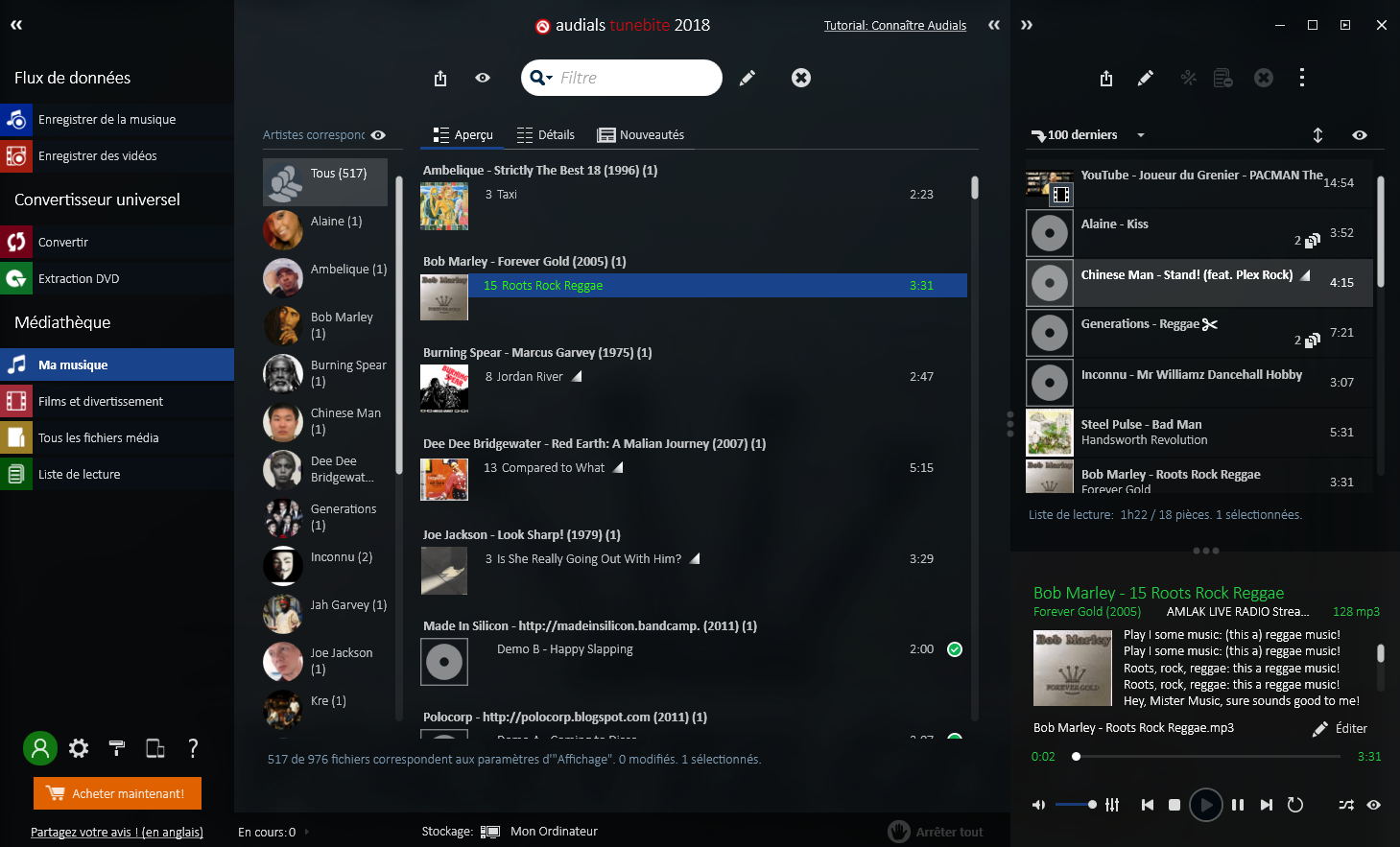Toggle the eye visibility icon near Artistes correspondants
1400x847 pixels.
pos(378,135)
